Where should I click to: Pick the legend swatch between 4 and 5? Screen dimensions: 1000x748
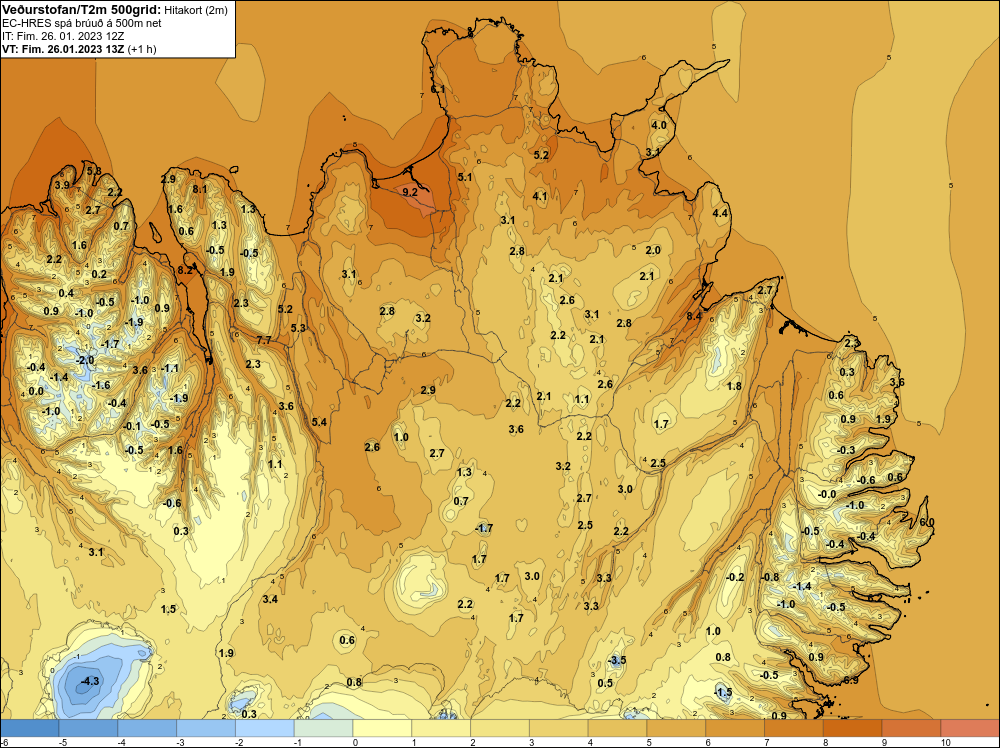[617, 728]
